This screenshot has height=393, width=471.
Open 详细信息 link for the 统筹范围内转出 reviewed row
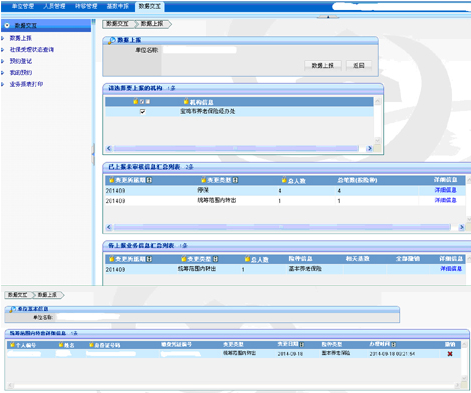tap(445, 200)
